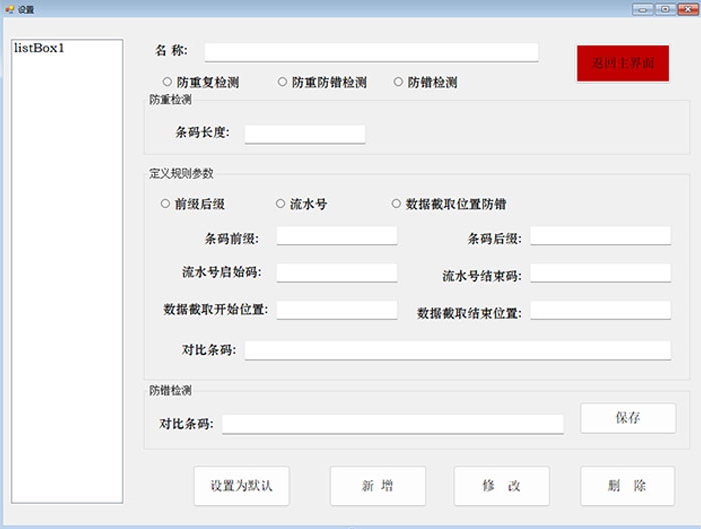The image size is (701, 529).
Task: Minimize the 设置 window
Action: coord(642,9)
